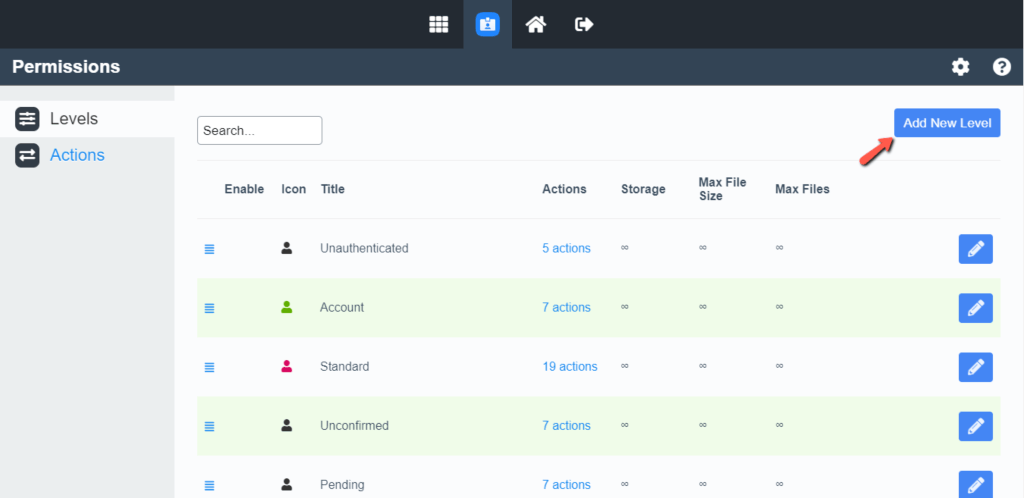Click the Max File Size column header
The image size is (1024, 498).
722,189
